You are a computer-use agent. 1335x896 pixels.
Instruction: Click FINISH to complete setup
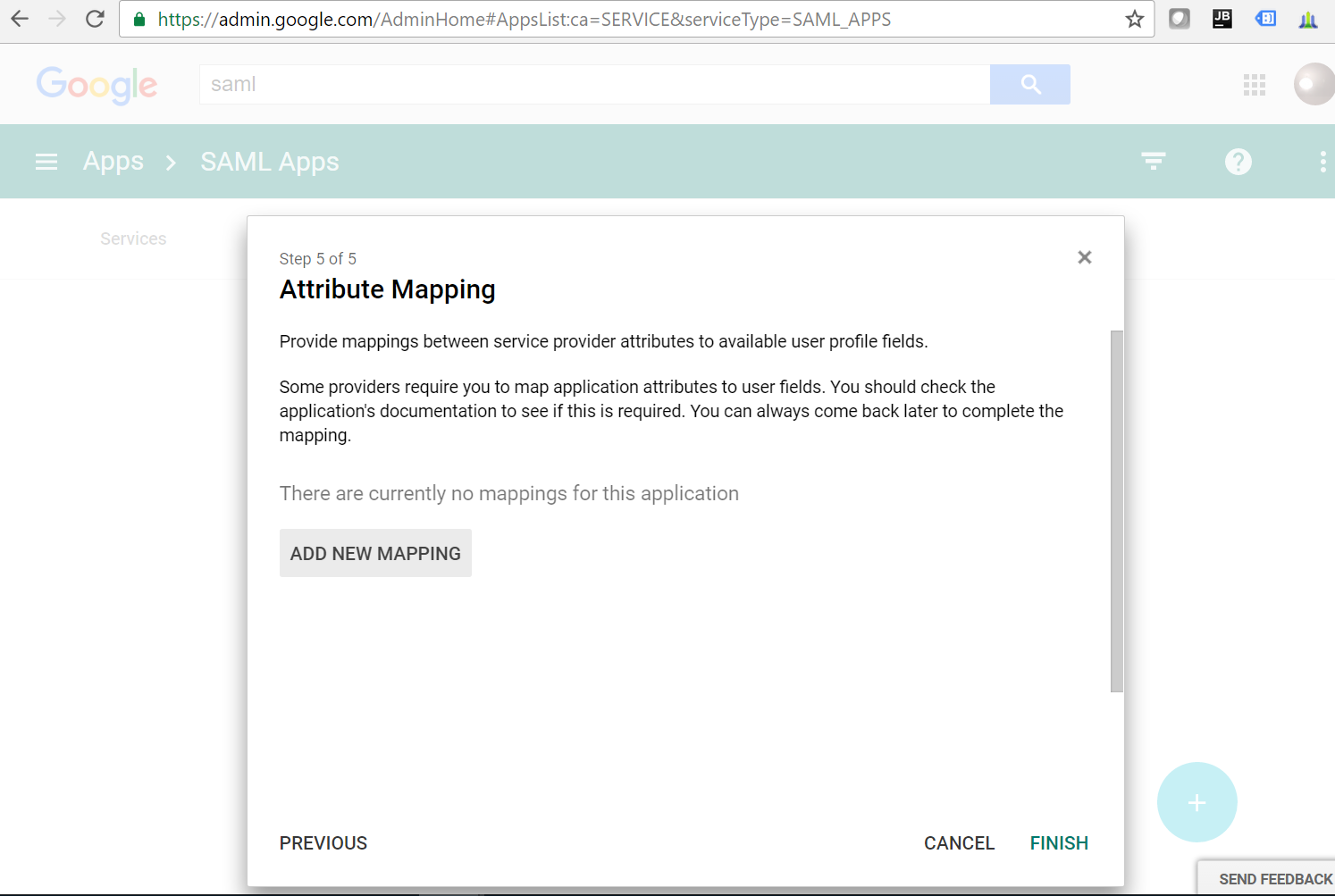pos(1059,842)
